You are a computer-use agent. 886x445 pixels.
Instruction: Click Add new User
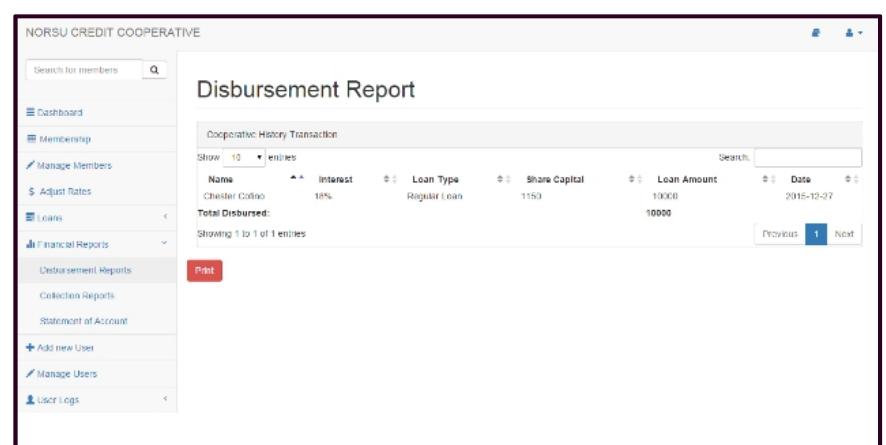pyautogui.click(x=97, y=347)
